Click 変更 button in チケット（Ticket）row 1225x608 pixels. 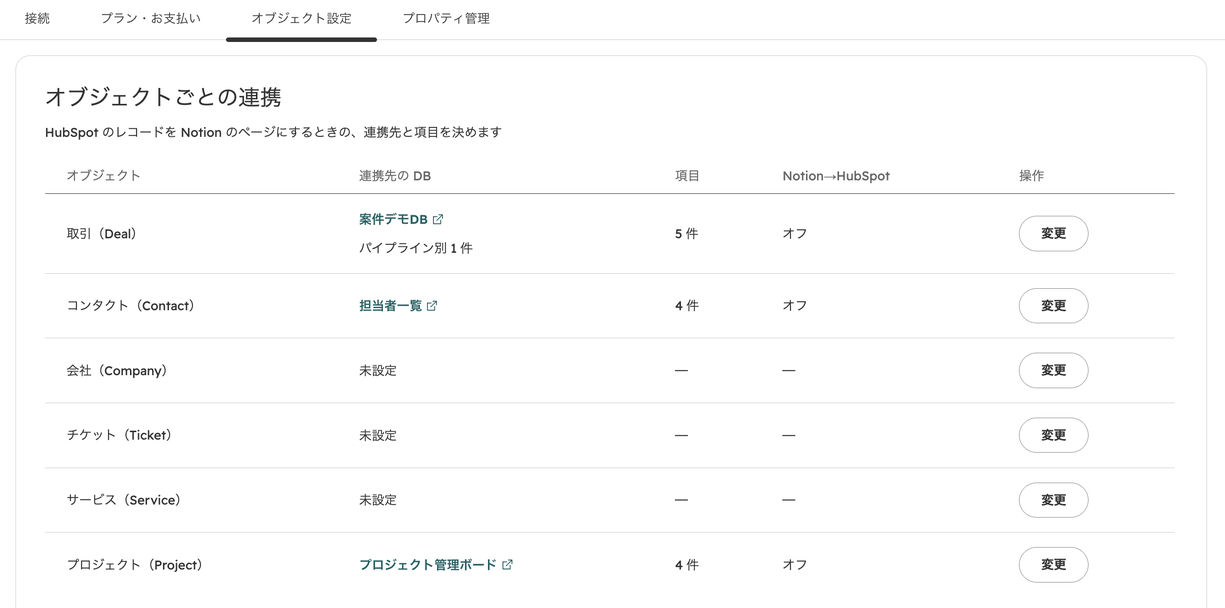1053,435
